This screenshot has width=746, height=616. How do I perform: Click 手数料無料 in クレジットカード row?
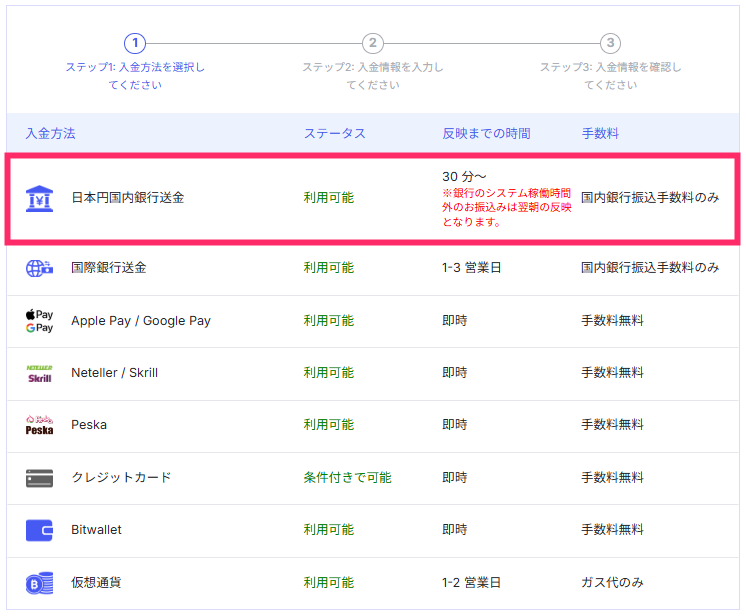(x=612, y=478)
